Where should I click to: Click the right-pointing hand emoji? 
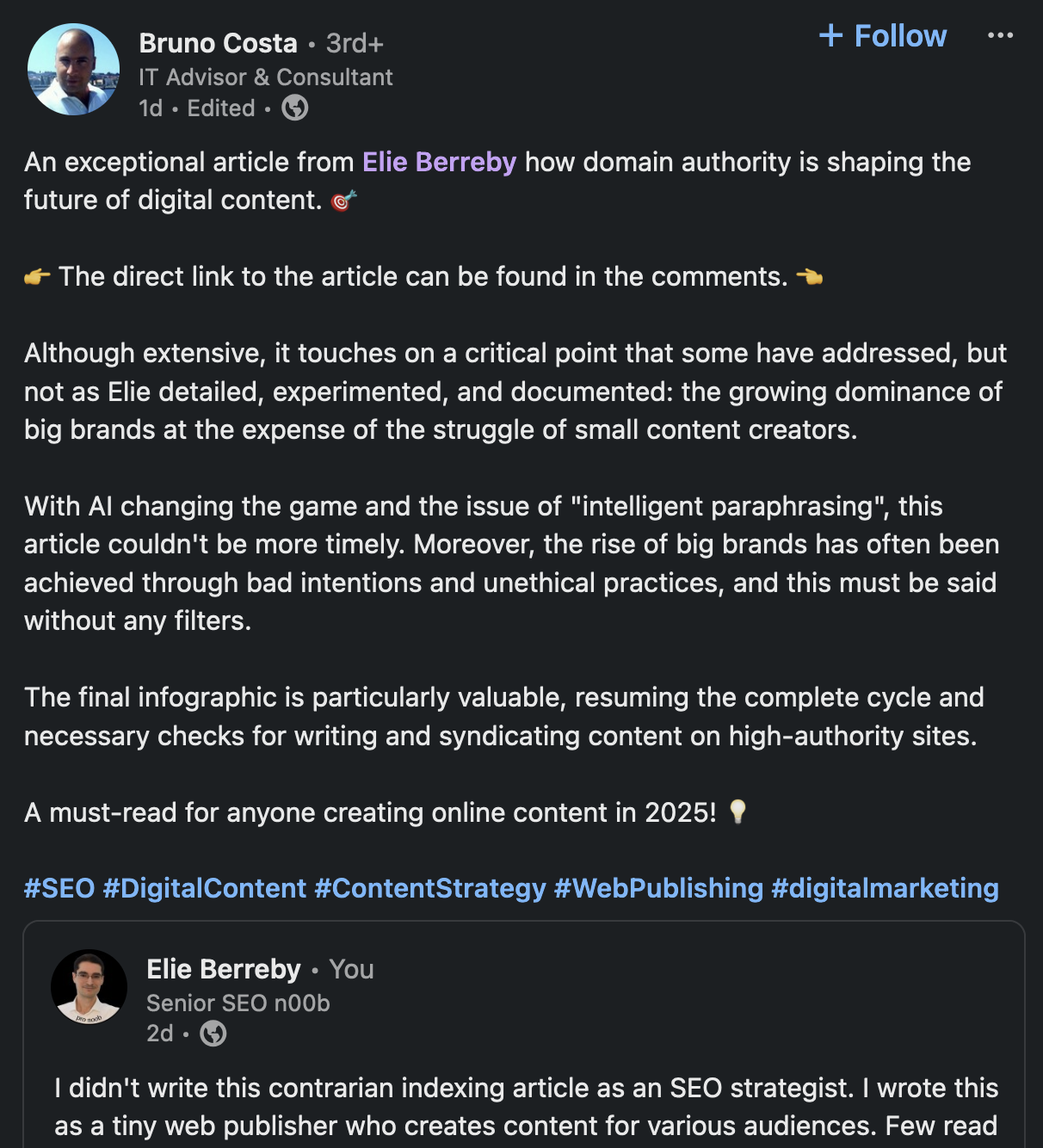[x=37, y=277]
